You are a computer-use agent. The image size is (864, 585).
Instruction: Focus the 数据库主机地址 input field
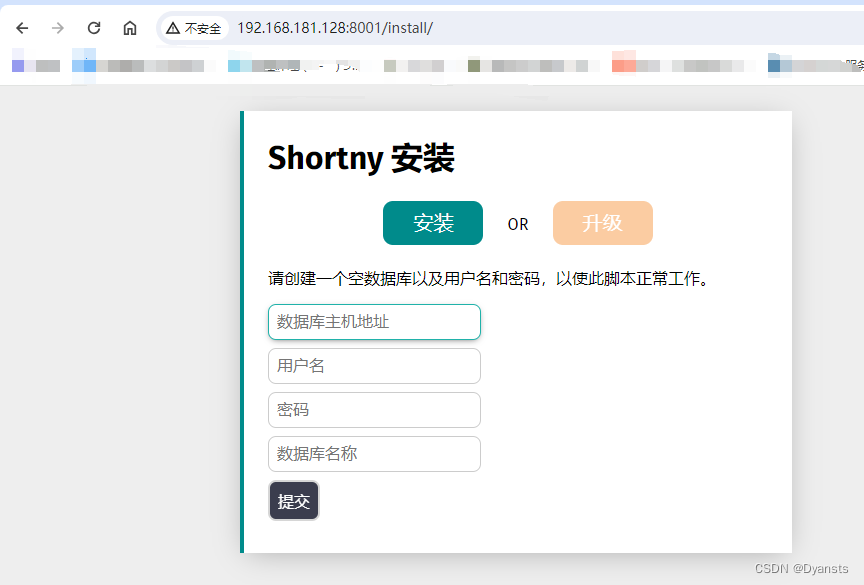click(374, 322)
